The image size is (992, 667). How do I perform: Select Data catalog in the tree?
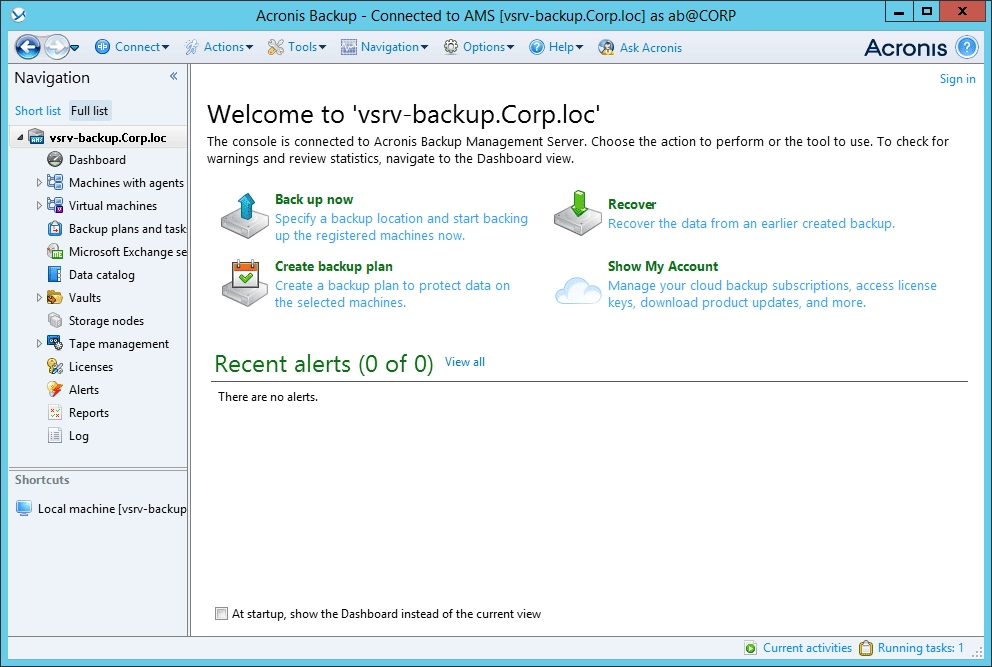point(102,275)
